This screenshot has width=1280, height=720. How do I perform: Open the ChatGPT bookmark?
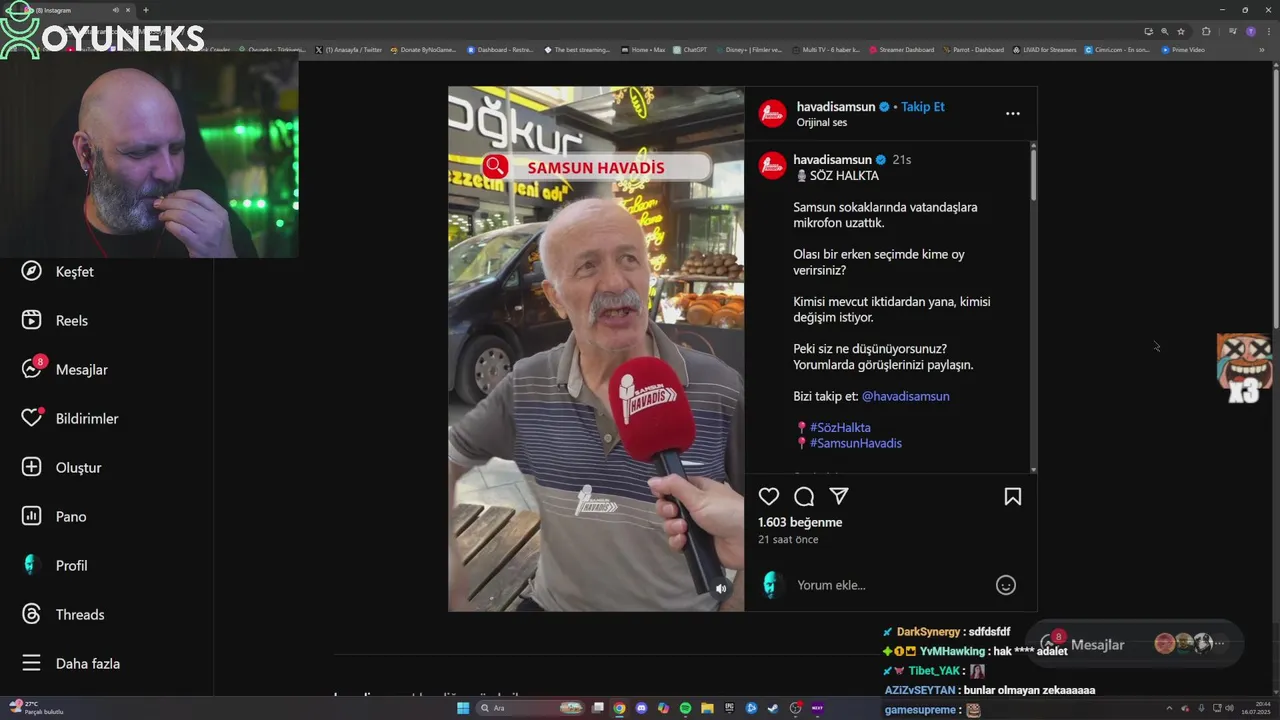point(690,49)
